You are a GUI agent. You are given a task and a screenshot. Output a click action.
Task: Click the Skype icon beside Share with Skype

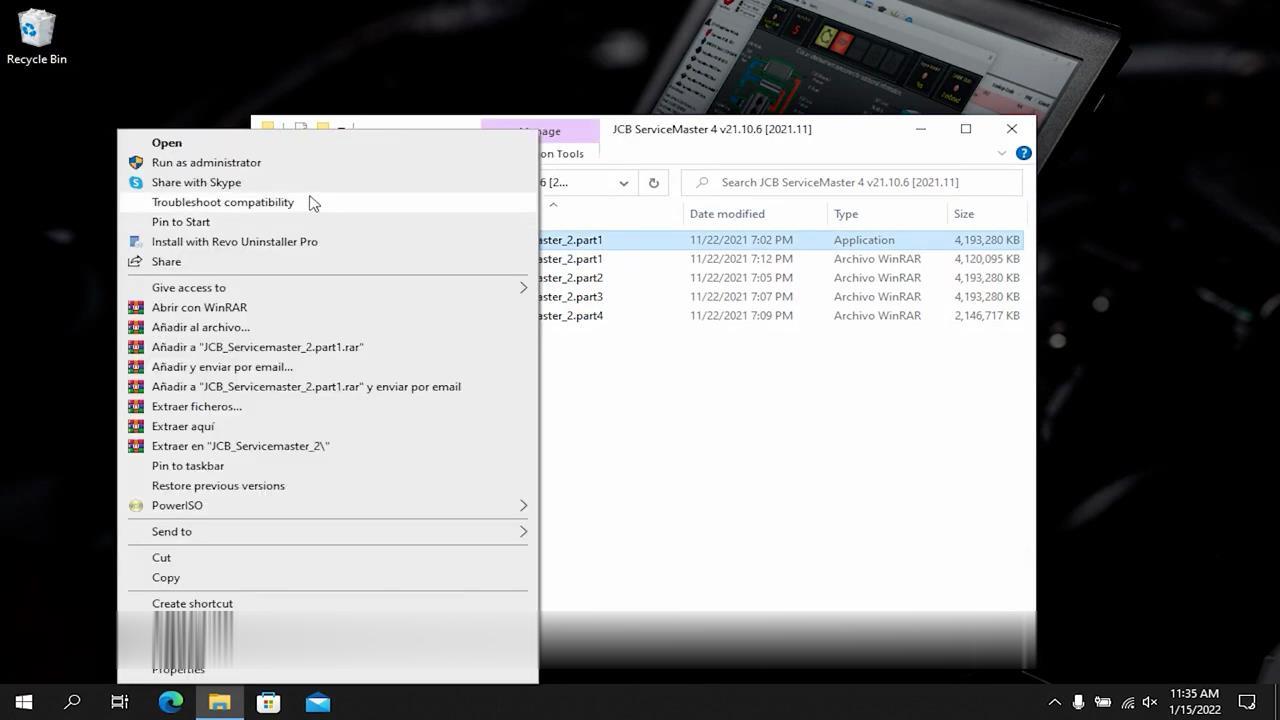(x=136, y=182)
